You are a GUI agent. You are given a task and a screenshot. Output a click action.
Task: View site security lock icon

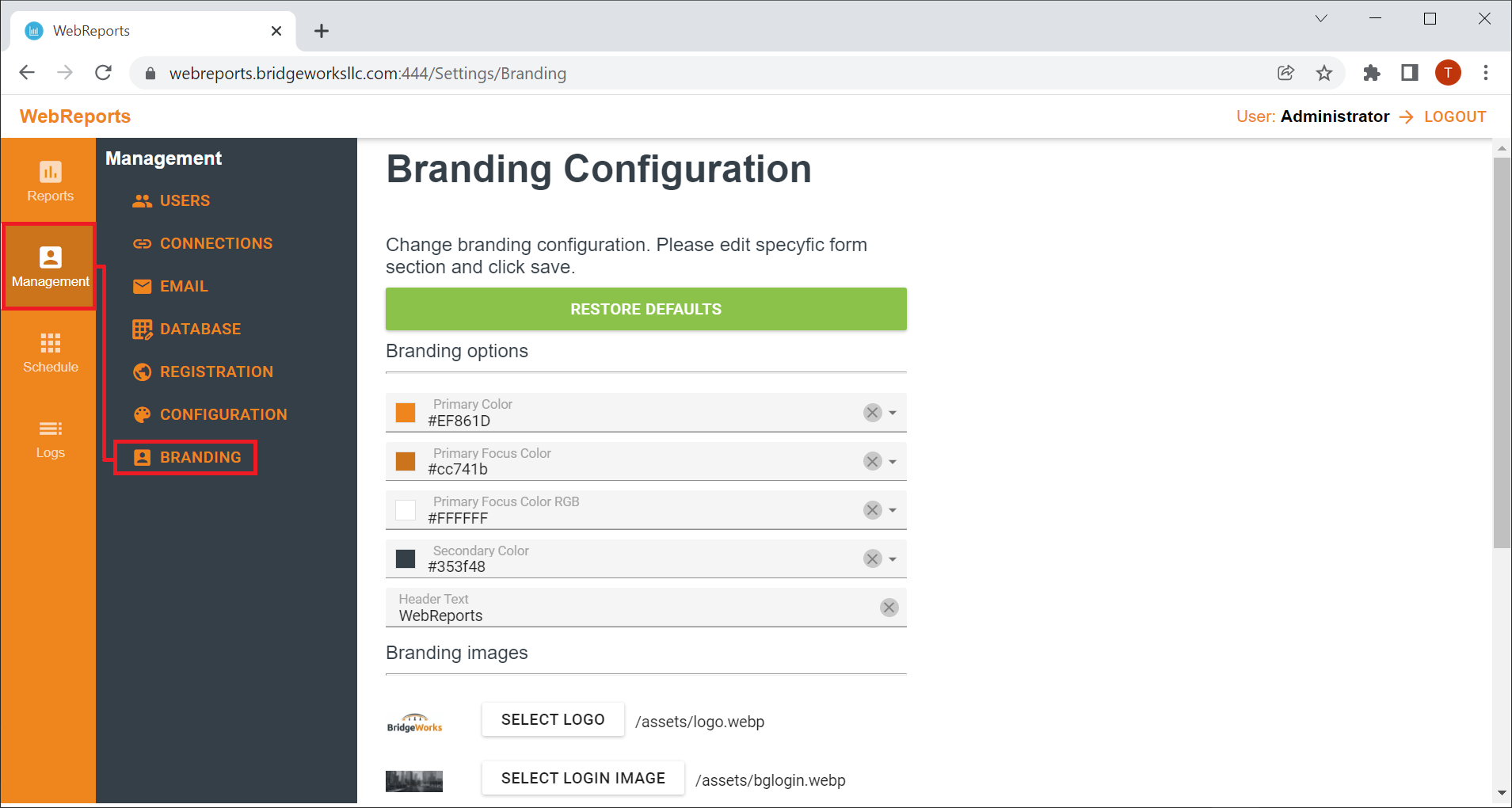(x=150, y=74)
